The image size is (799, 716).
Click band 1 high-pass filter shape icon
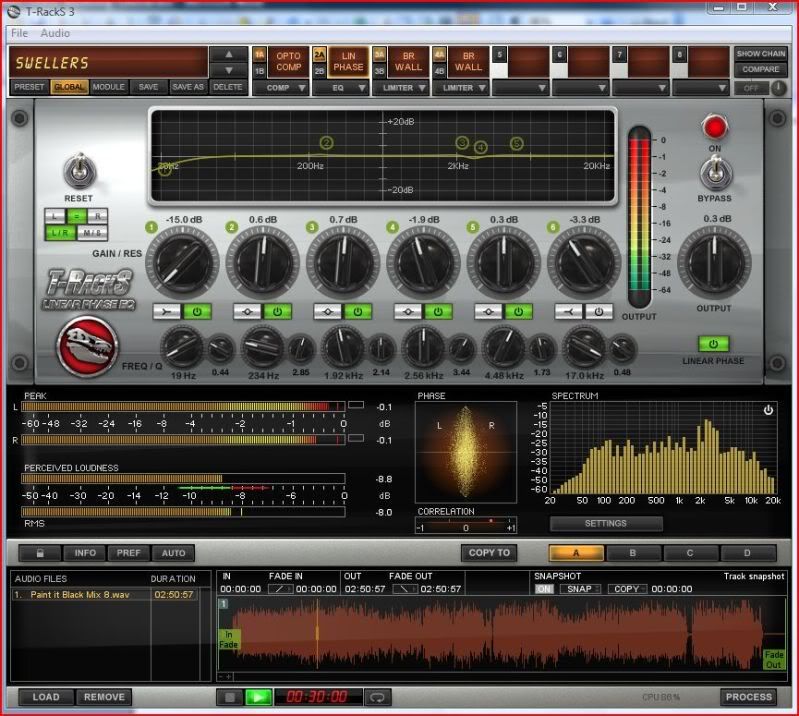click(167, 311)
